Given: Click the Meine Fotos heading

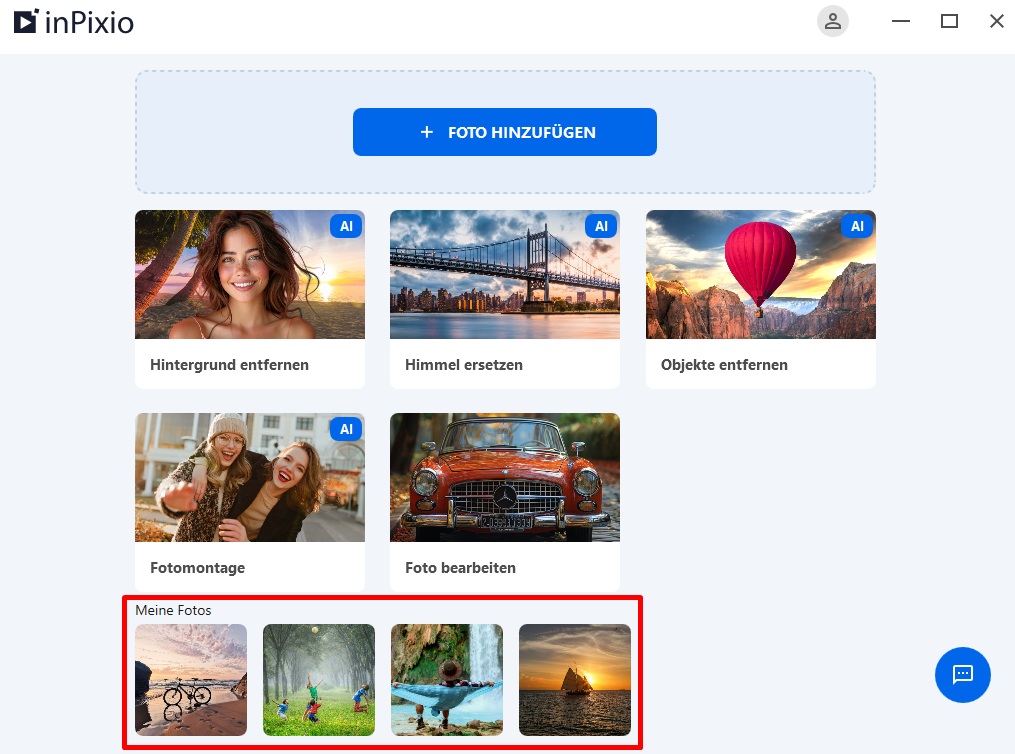Looking at the screenshot, I should point(173,610).
